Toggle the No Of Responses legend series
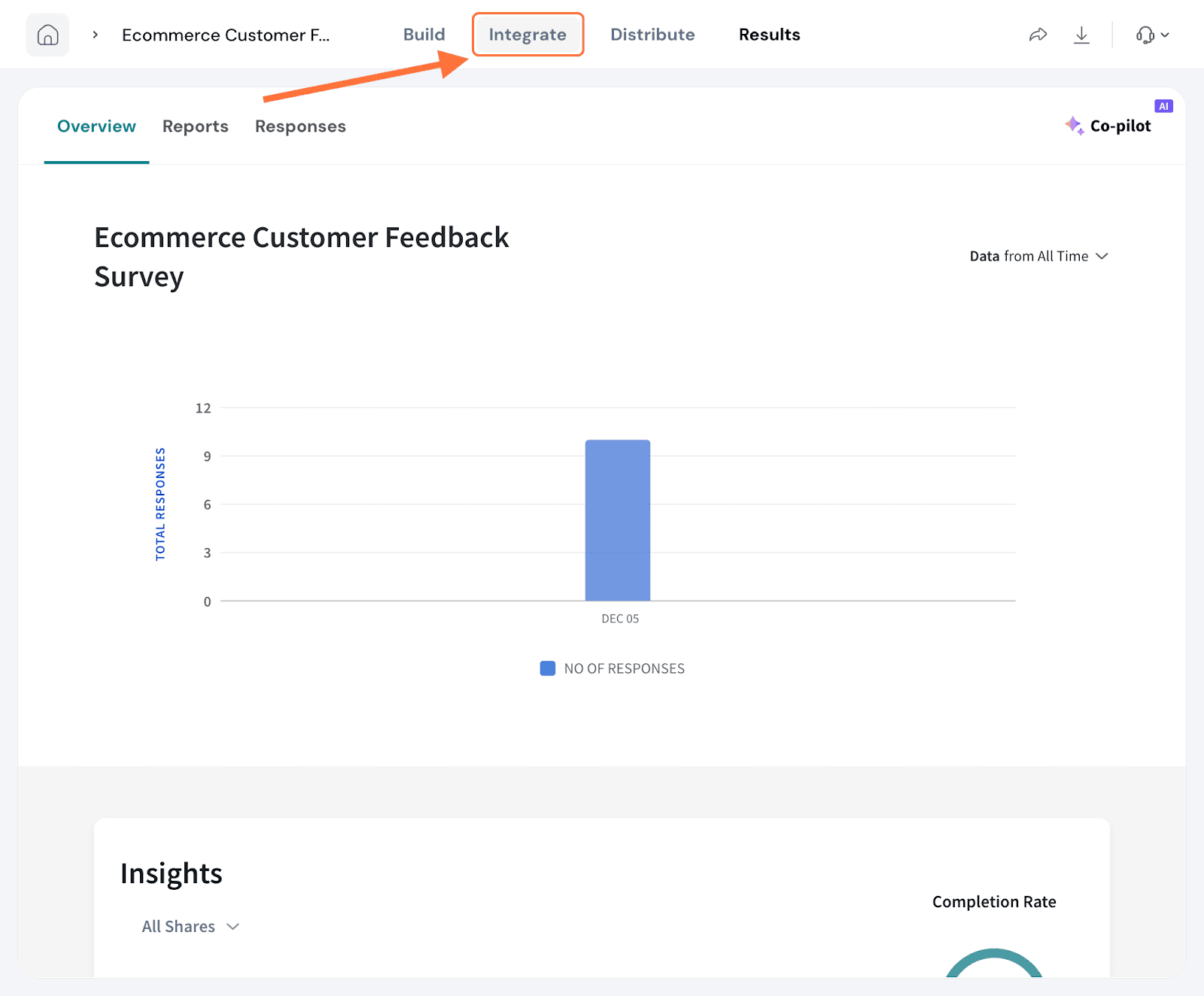Image resolution: width=1204 pixels, height=996 pixels. (x=612, y=669)
